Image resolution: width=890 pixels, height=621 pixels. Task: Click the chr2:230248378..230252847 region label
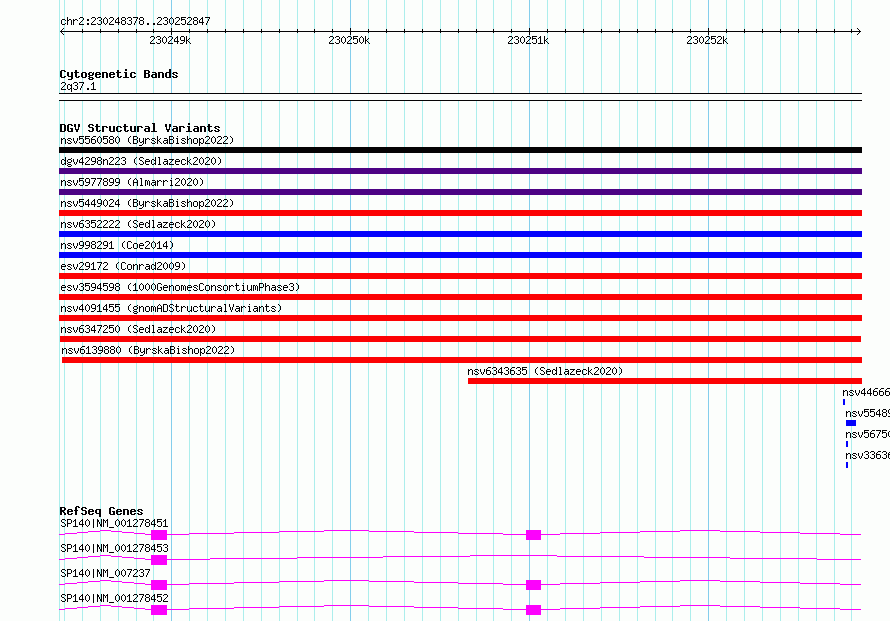coord(135,21)
